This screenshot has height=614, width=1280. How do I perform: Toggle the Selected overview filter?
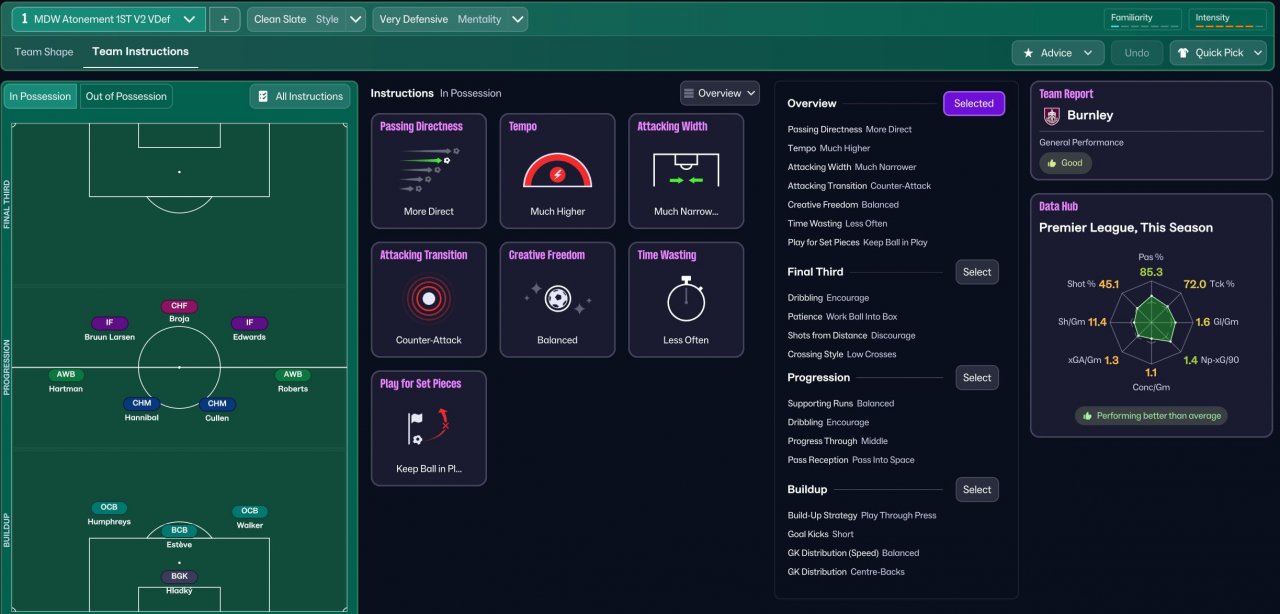click(974, 103)
